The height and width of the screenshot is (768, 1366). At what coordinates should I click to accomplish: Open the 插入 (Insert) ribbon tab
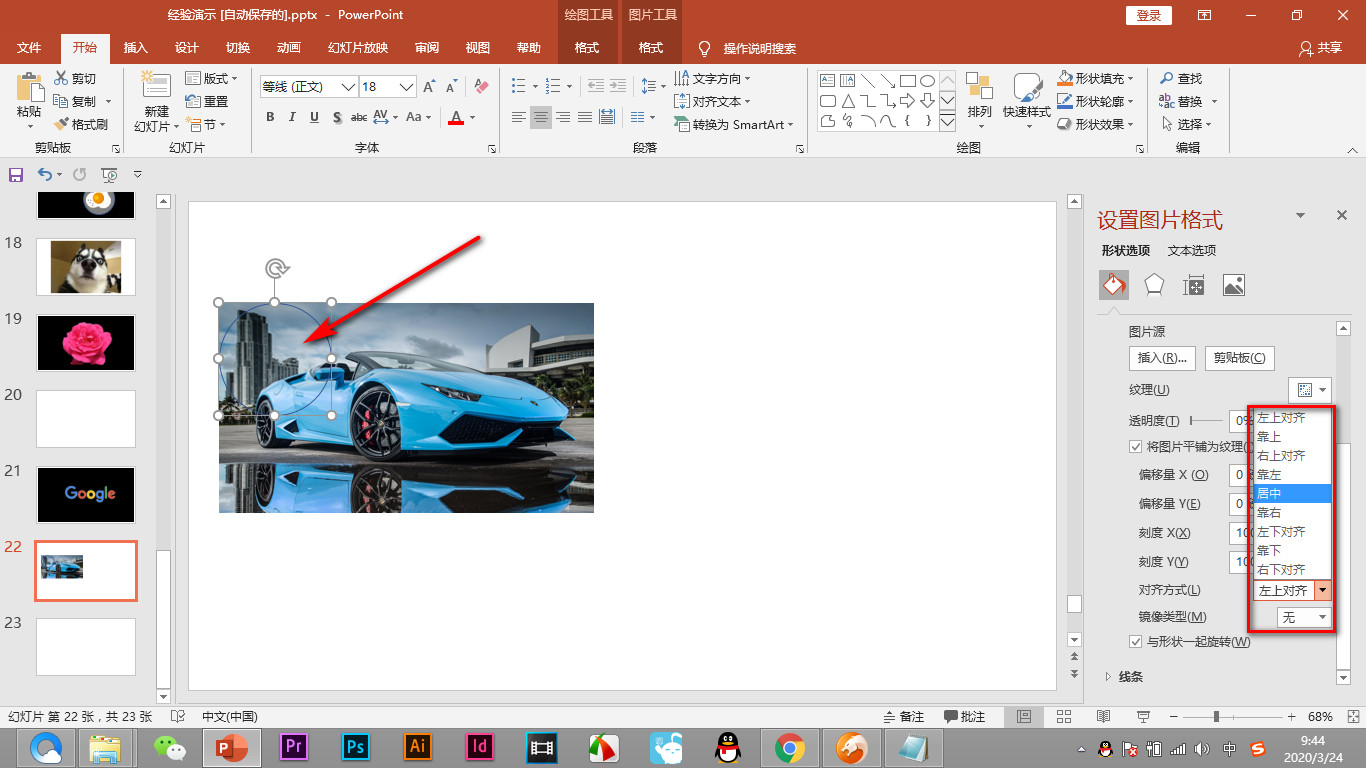pos(135,48)
